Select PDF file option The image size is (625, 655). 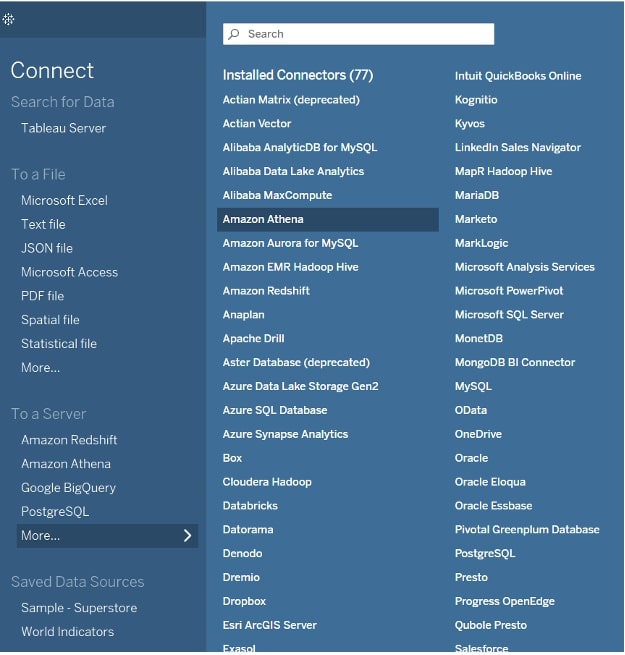pos(43,296)
